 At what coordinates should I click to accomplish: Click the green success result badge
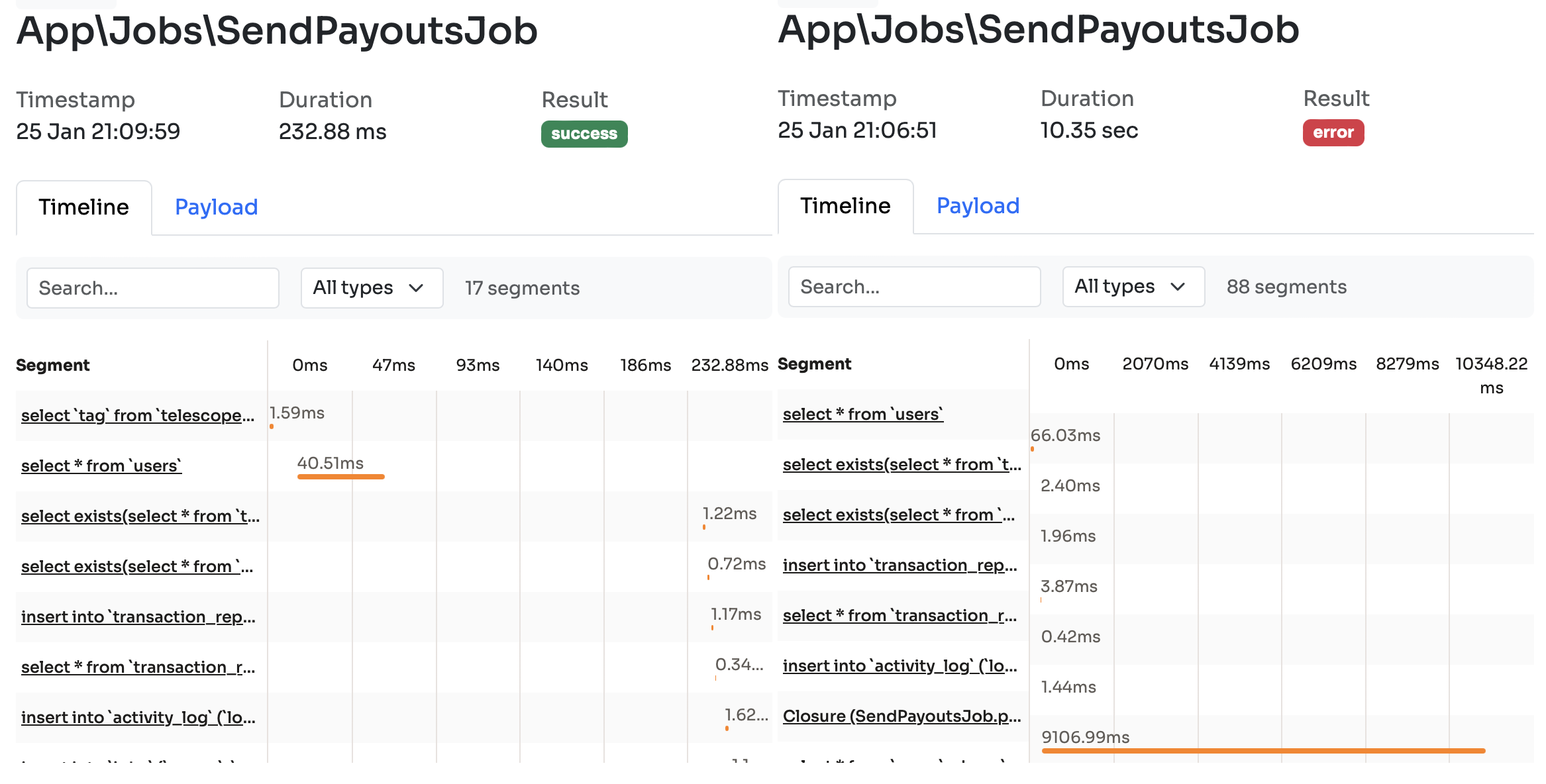point(584,134)
